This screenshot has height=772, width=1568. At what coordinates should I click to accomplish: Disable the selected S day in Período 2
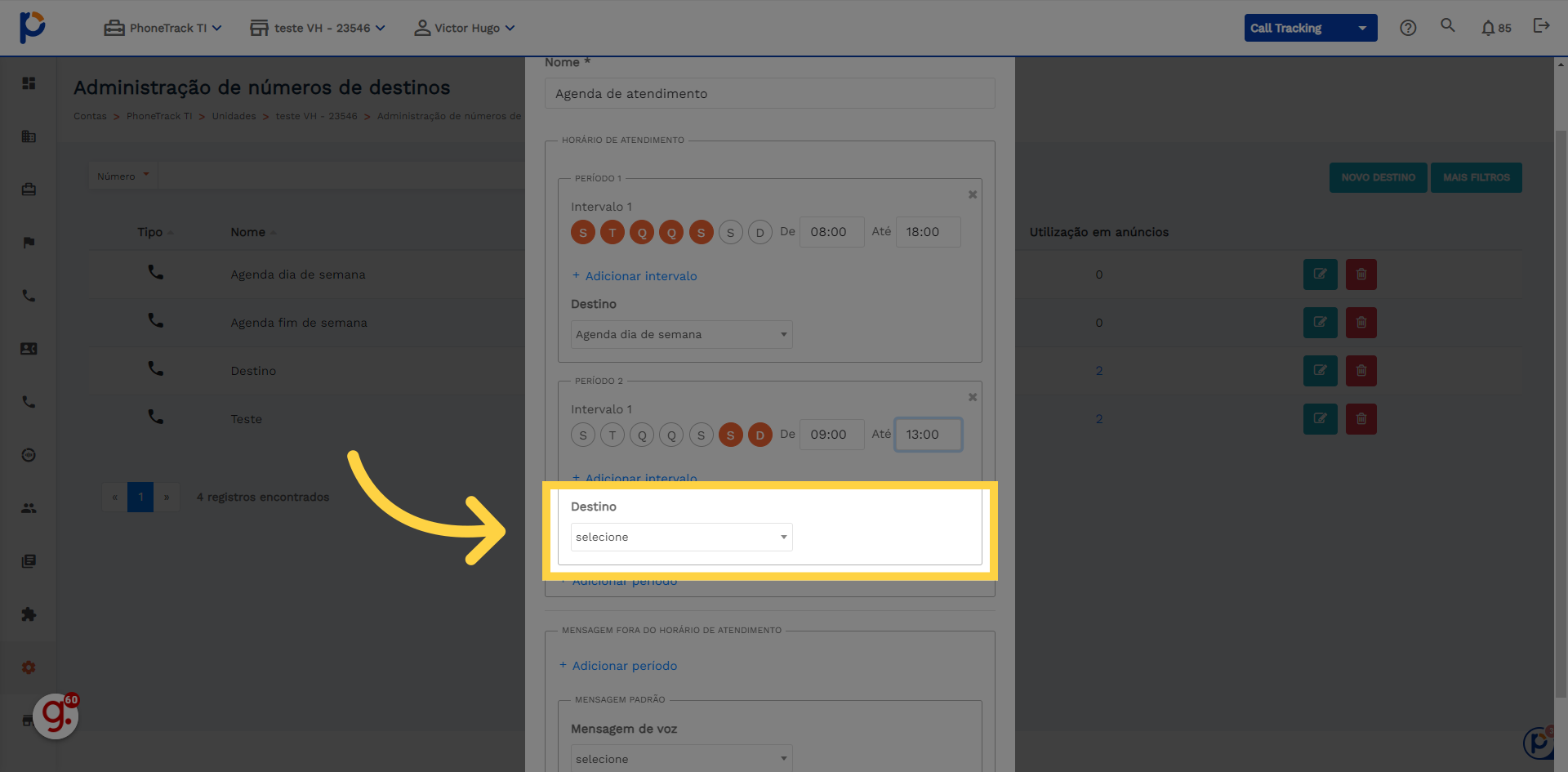pyautogui.click(x=730, y=435)
